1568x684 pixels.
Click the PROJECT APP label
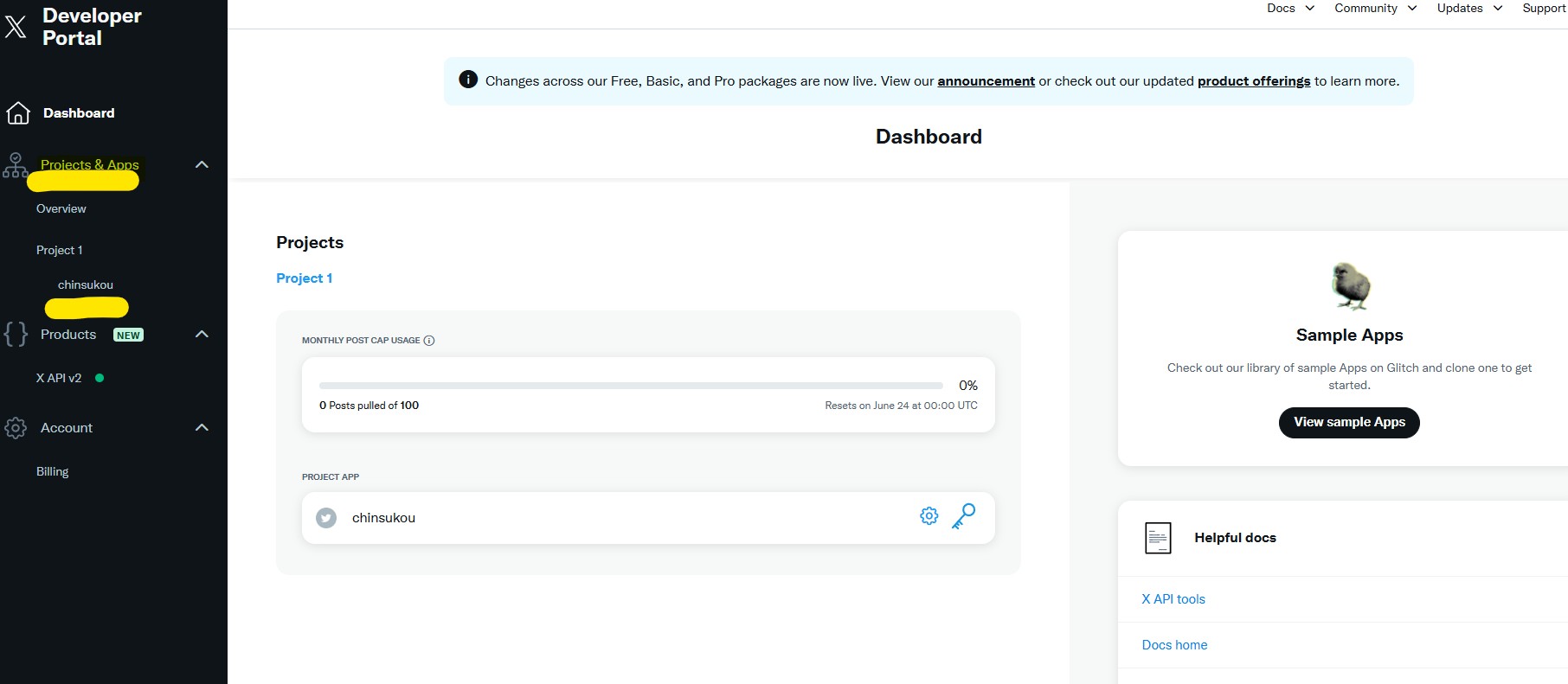point(331,477)
